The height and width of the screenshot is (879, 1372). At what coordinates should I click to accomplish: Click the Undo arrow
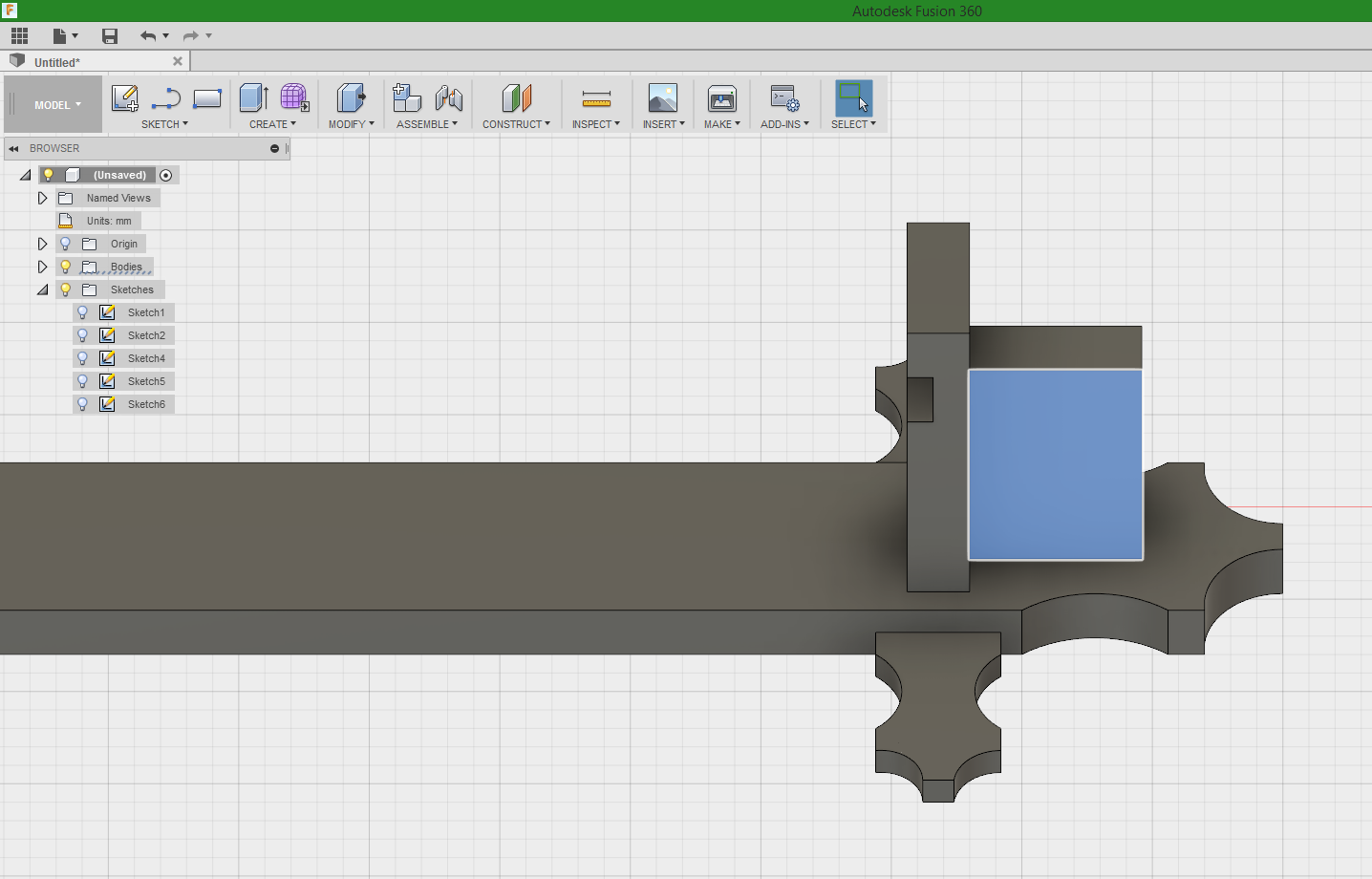(148, 36)
